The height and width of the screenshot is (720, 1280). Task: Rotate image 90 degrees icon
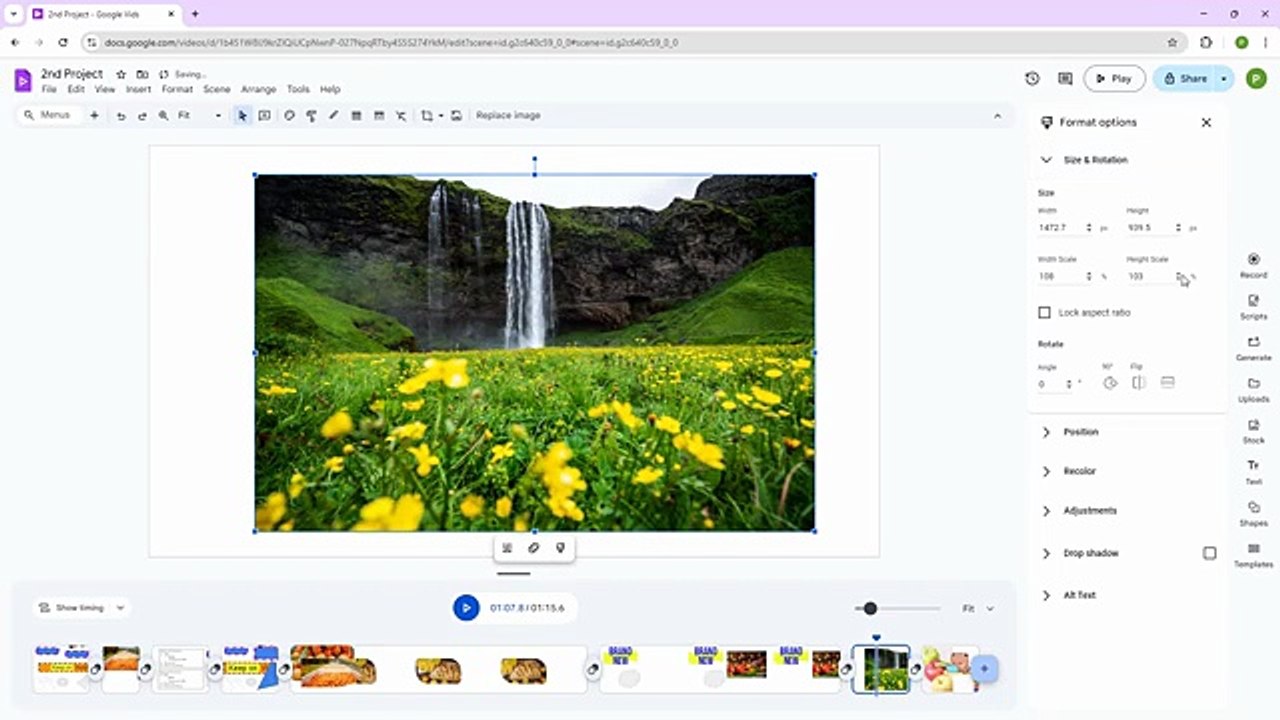click(x=1109, y=382)
